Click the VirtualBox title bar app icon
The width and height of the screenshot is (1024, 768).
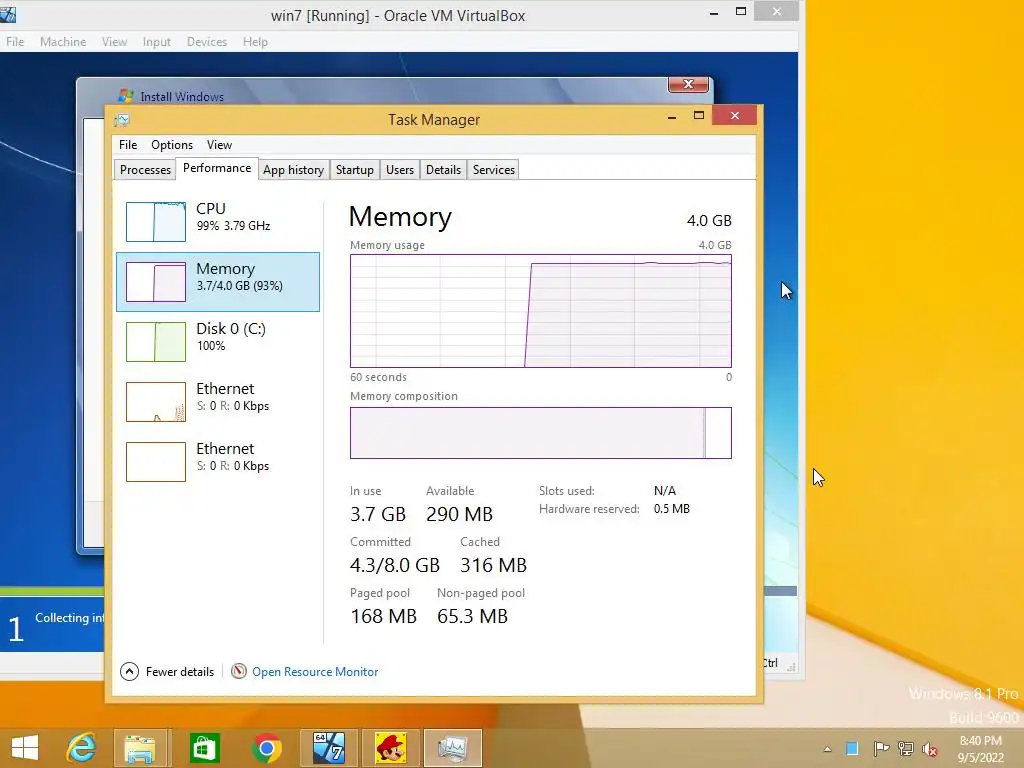8,14
